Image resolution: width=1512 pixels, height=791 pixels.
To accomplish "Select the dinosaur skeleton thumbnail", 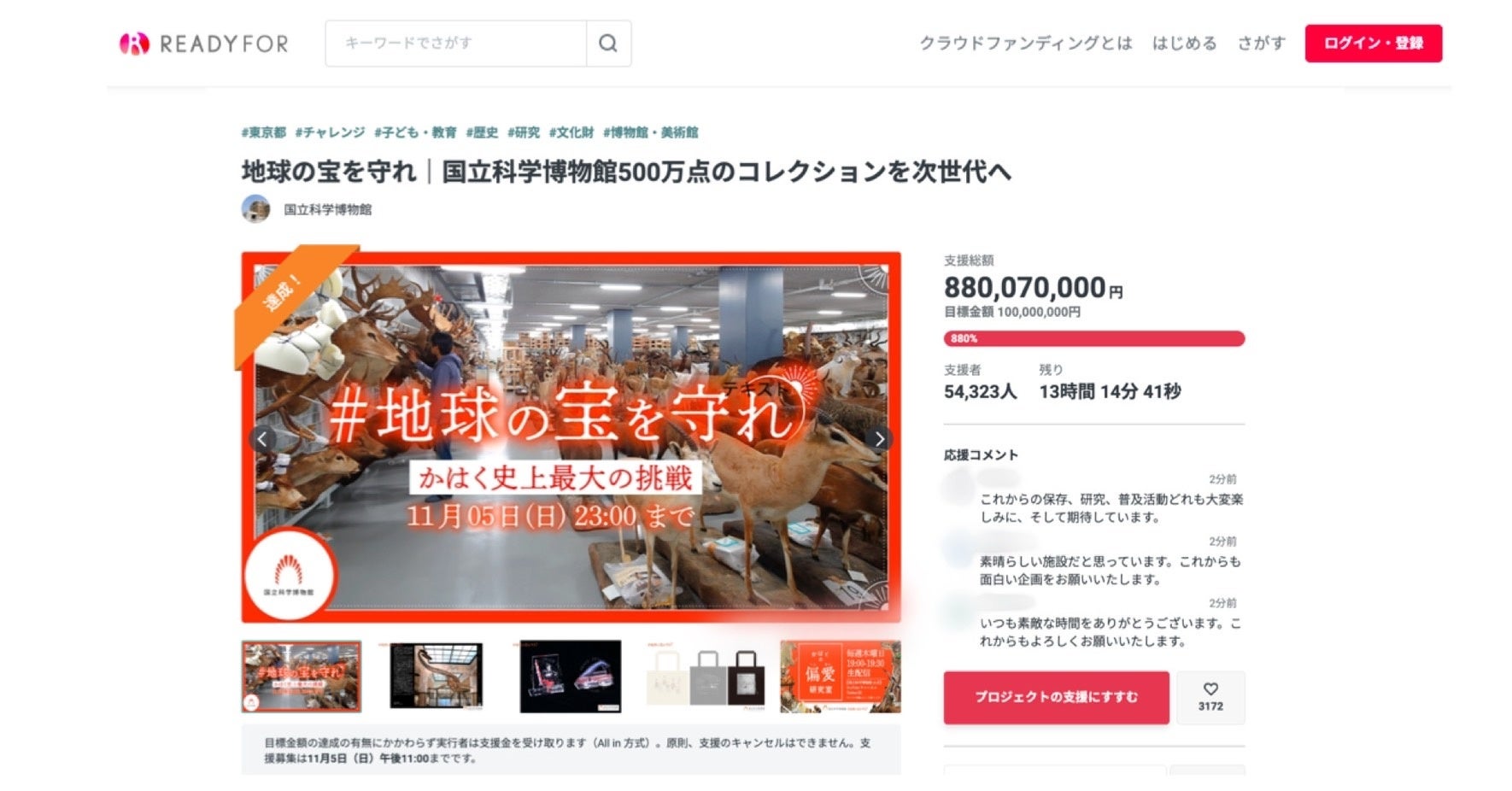I will pyautogui.click(x=437, y=677).
